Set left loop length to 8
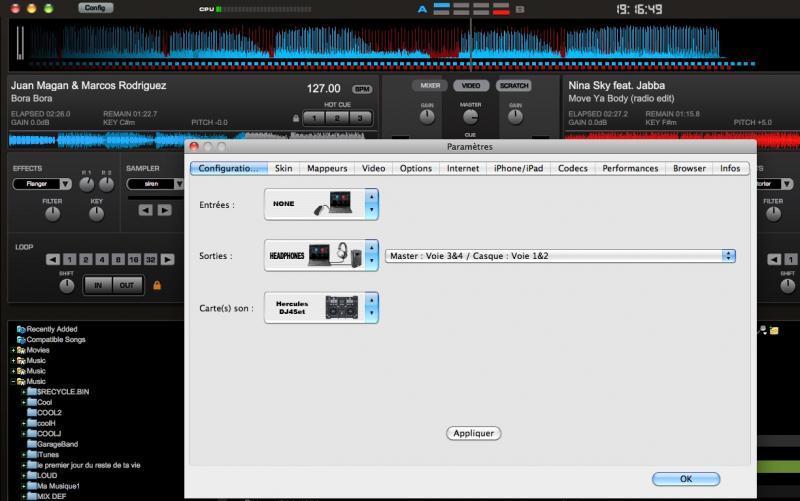 pyautogui.click(x=118, y=260)
